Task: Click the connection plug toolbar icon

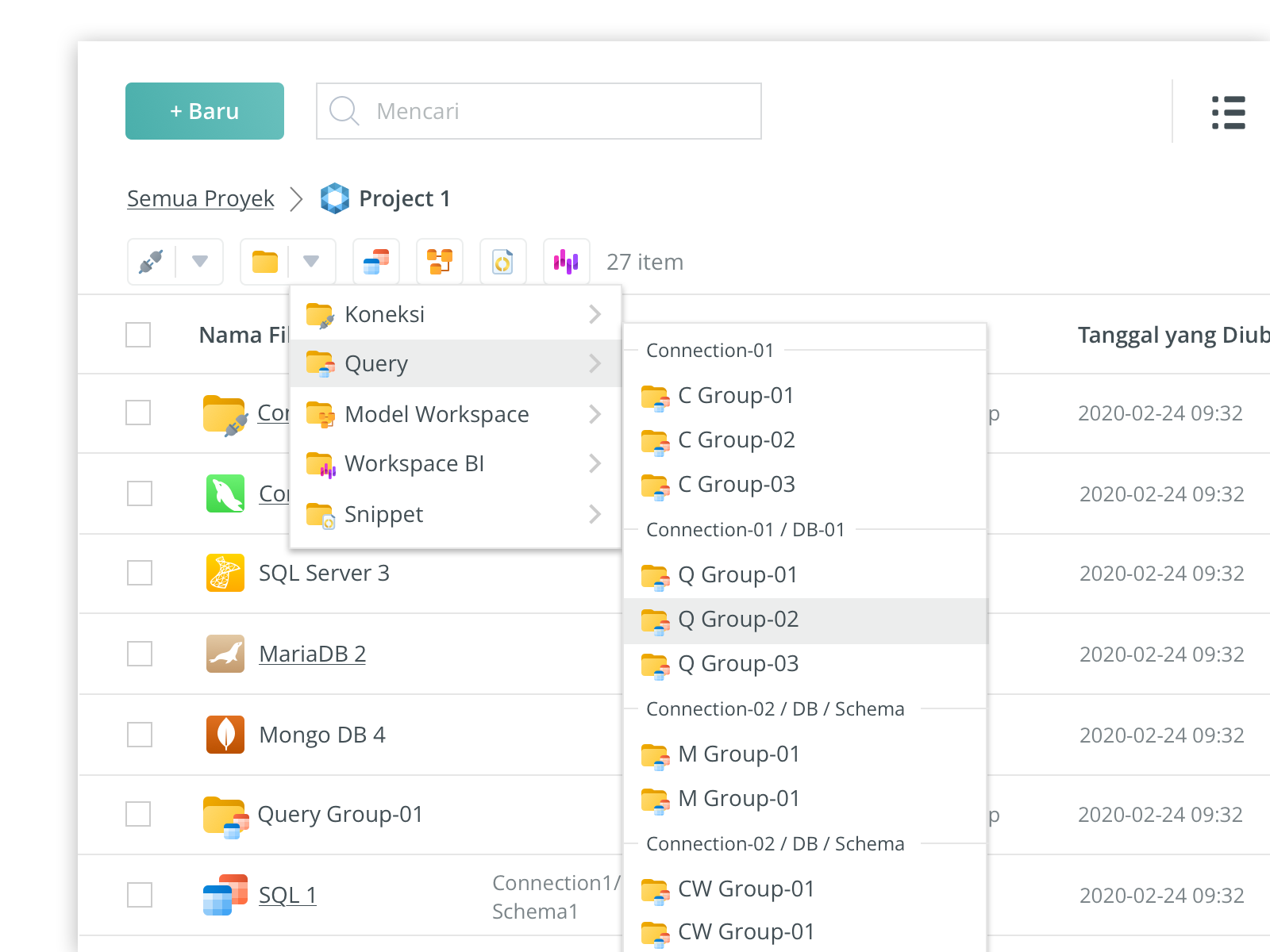Action: click(151, 262)
